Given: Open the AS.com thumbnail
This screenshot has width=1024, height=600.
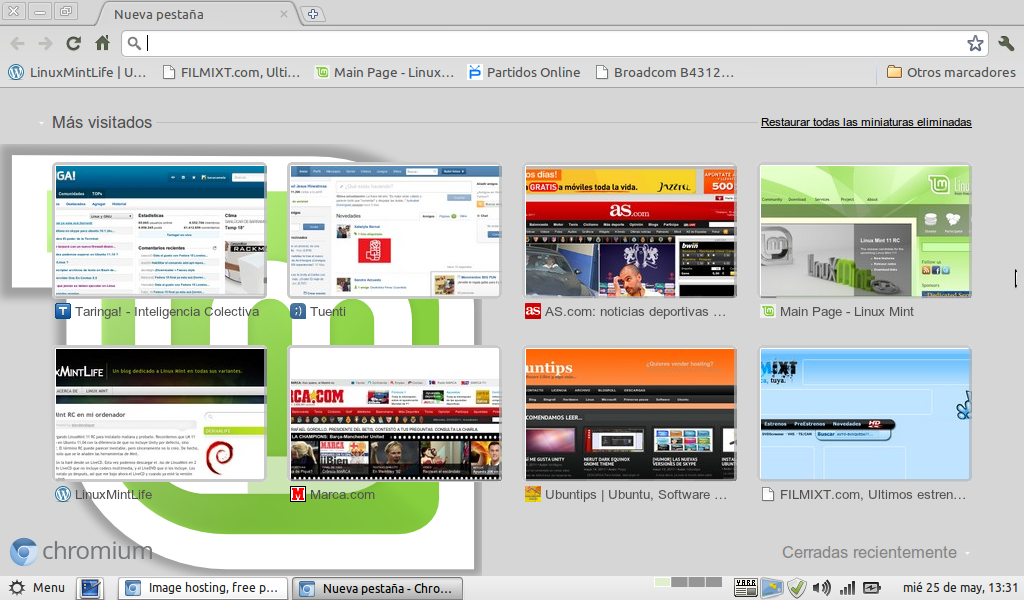Looking at the screenshot, I should pos(630,230).
